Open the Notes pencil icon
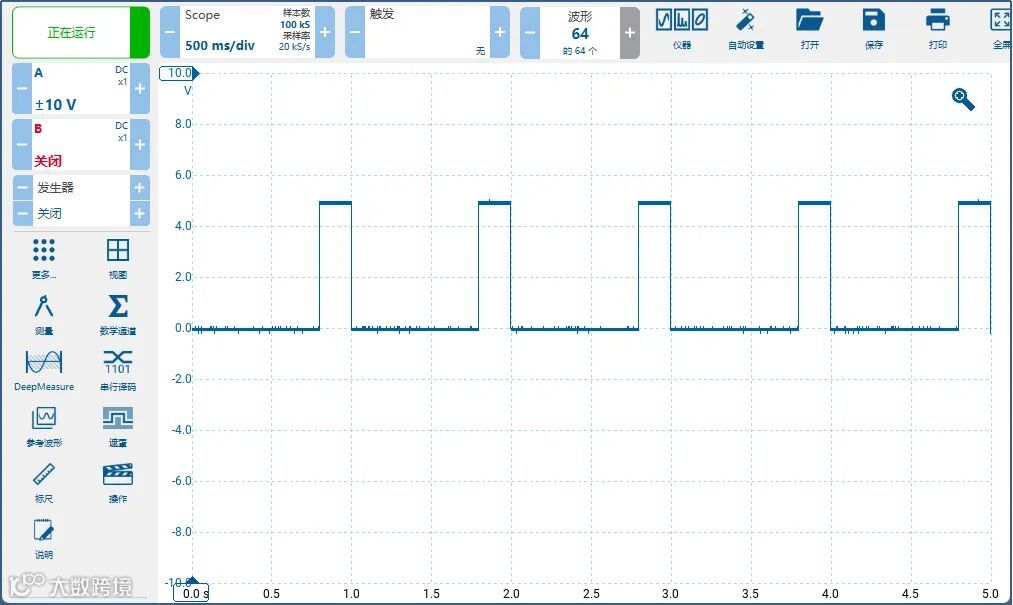The height and width of the screenshot is (605, 1013). pos(44,538)
